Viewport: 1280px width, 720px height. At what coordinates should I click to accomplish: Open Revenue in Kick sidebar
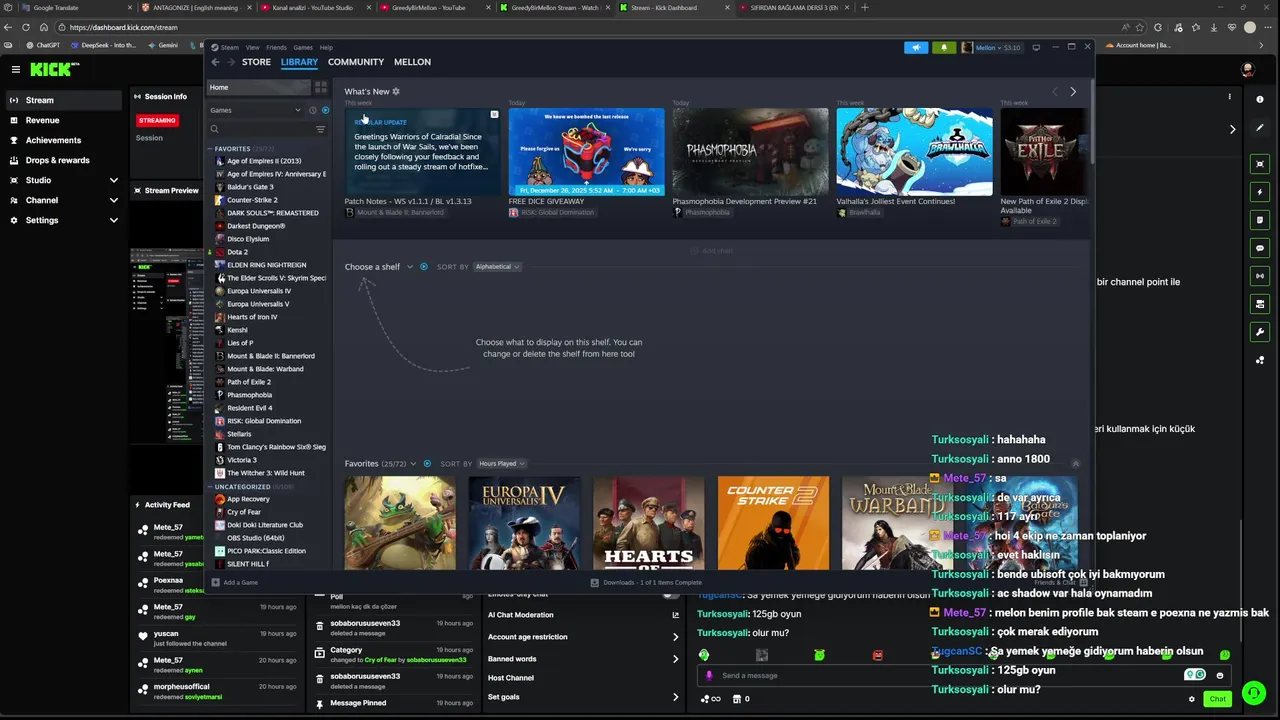[42, 120]
